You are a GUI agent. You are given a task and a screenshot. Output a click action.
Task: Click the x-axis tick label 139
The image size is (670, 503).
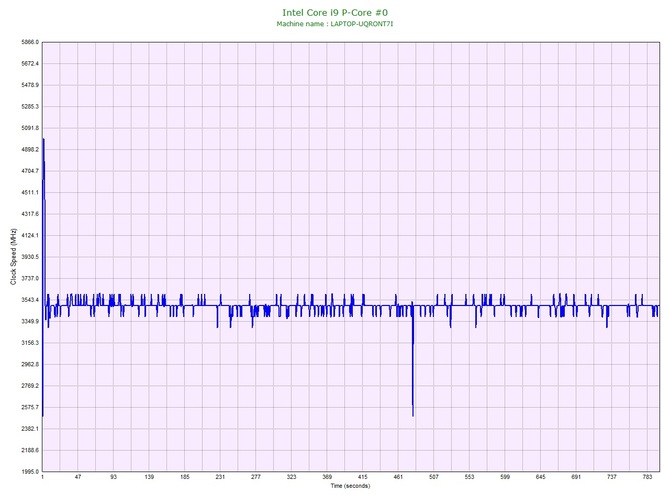[x=149, y=477]
